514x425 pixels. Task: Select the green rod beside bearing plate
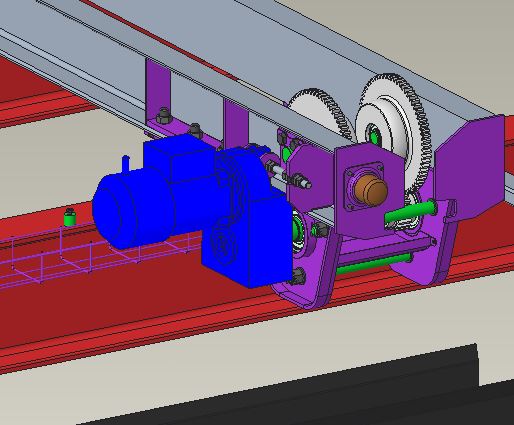pyautogui.click(x=411, y=212)
